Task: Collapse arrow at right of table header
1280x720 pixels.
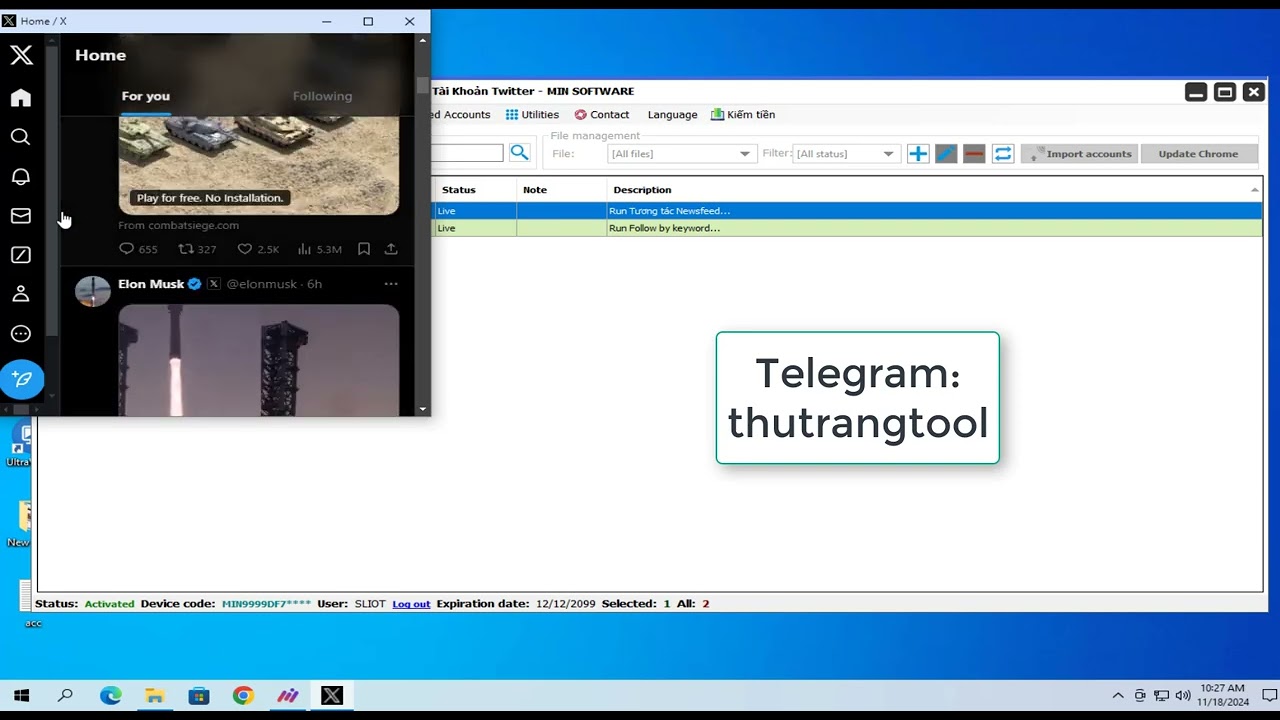Action: tap(1255, 189)
